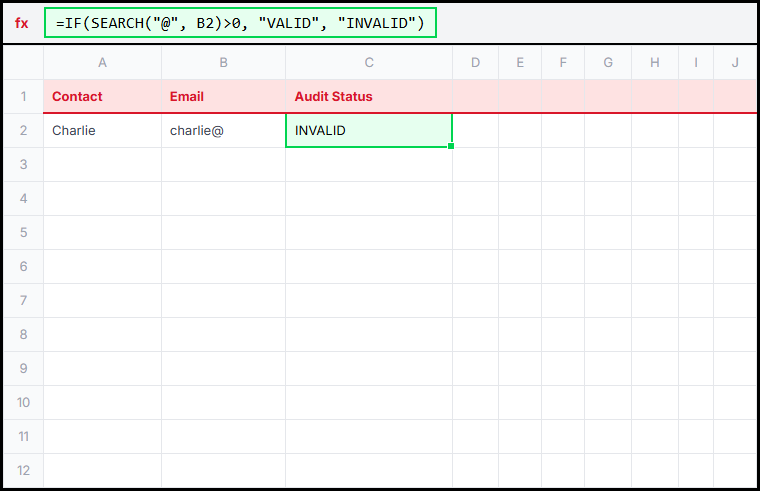Select row 6 header
The height and width of the screenshot is (491, 760).
click(23, 266)
